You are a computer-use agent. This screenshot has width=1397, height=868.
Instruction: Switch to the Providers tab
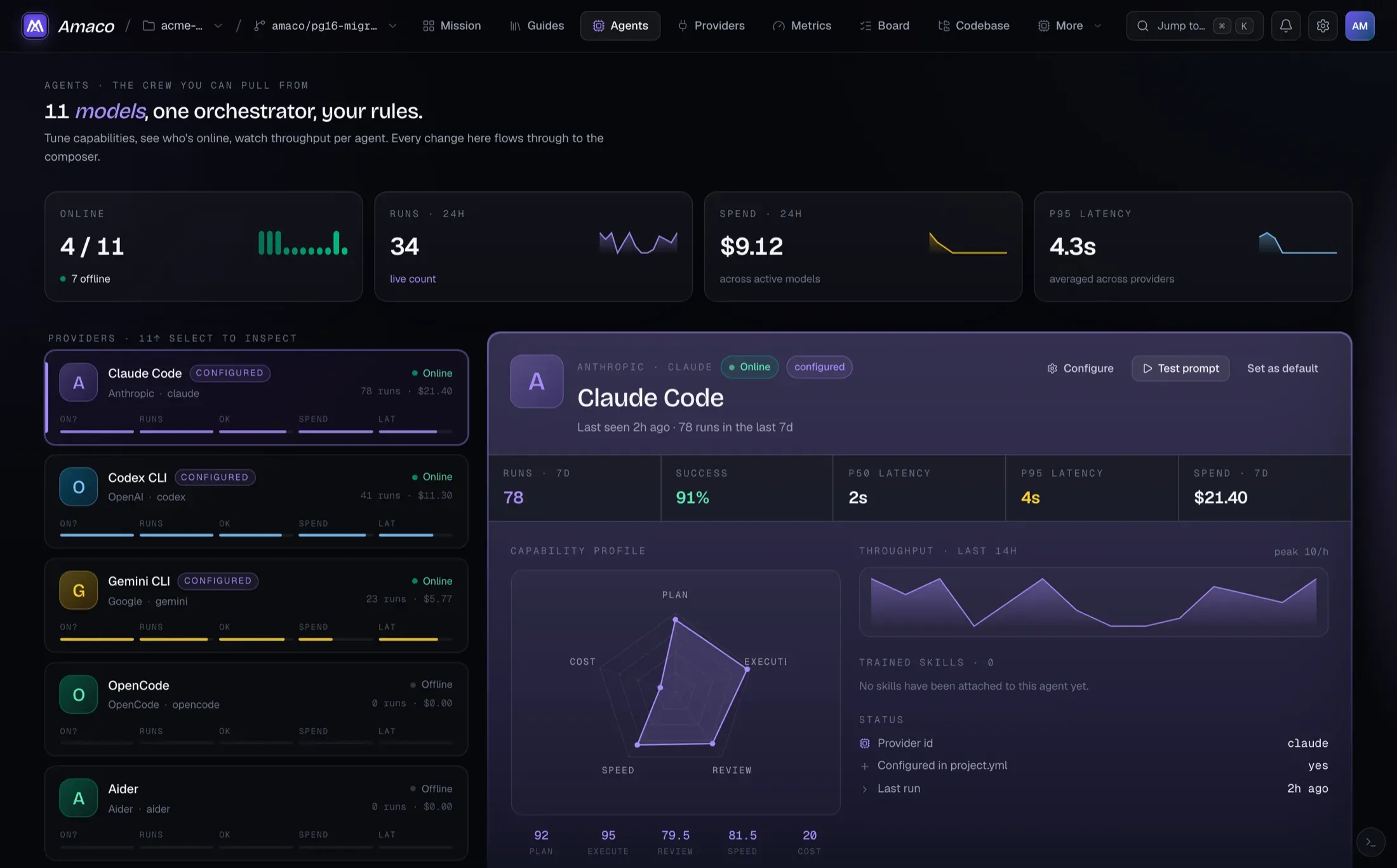(711, 26)
